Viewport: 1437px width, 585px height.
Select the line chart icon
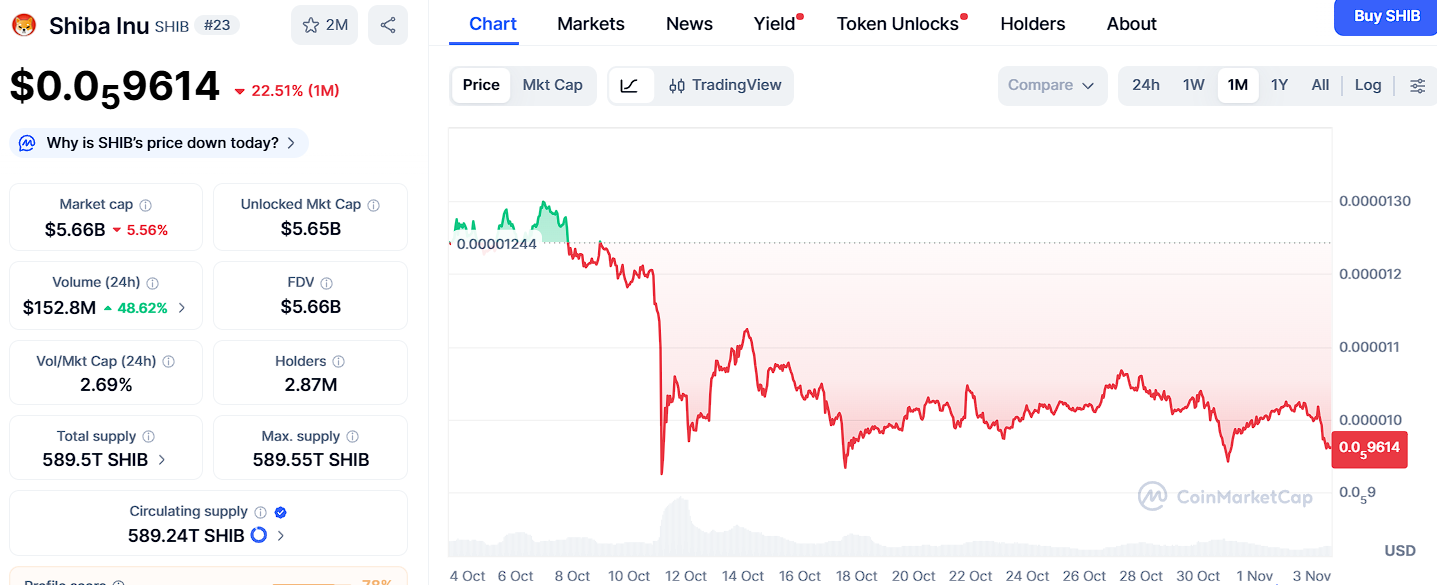click(630, 86)
